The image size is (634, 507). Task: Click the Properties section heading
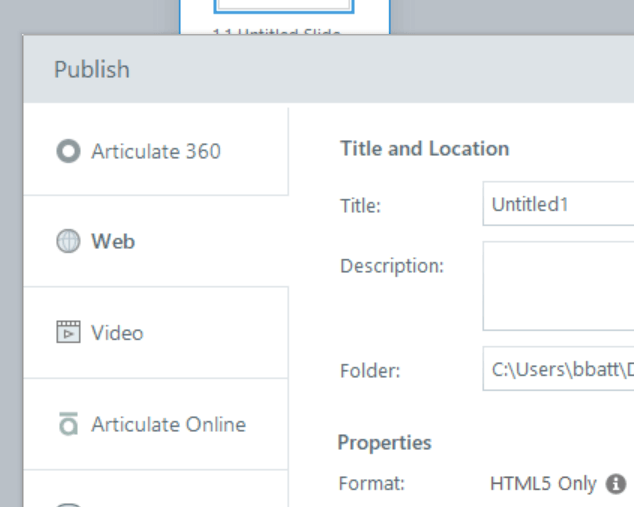[385, 442]
